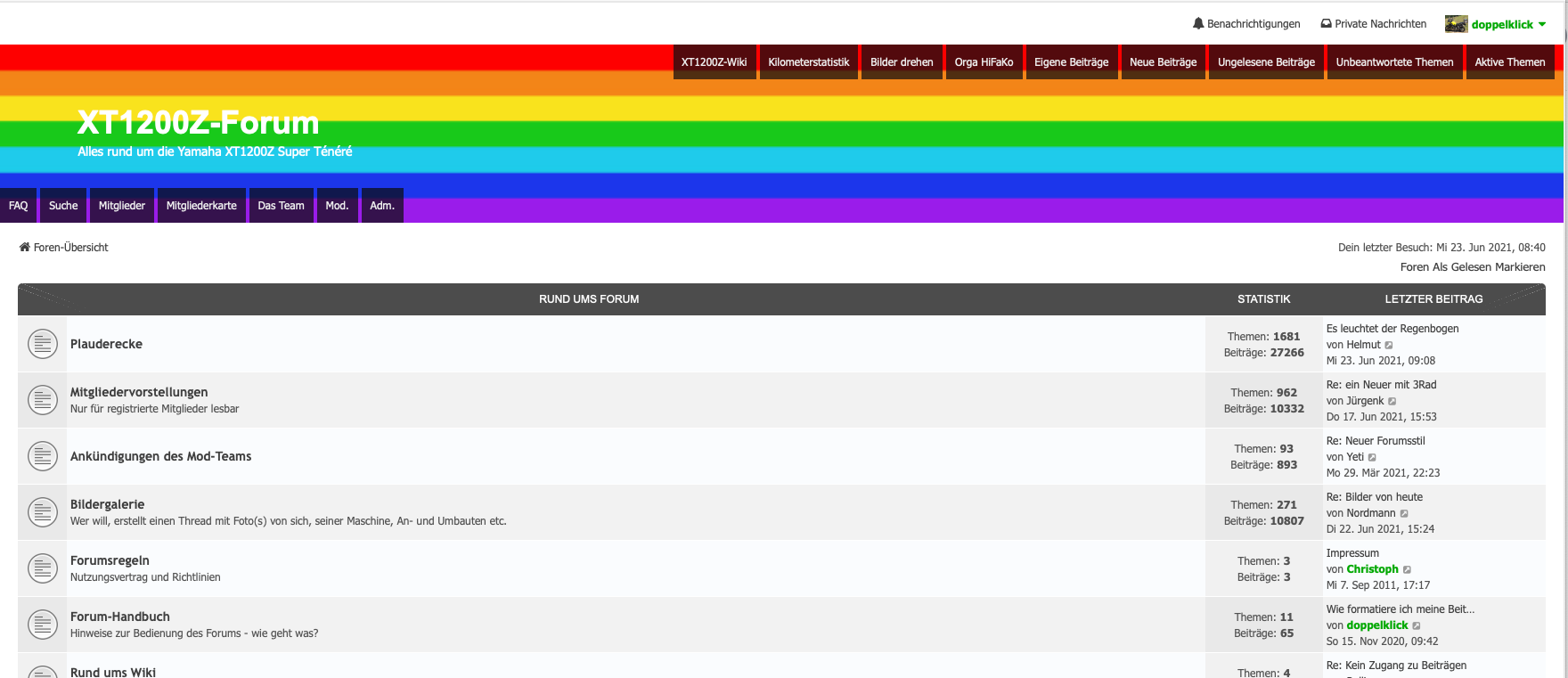Click Foren Als Gelesen Markieren link
The width and height of the screenshot is (1568, 678).
pos(1472,267)
